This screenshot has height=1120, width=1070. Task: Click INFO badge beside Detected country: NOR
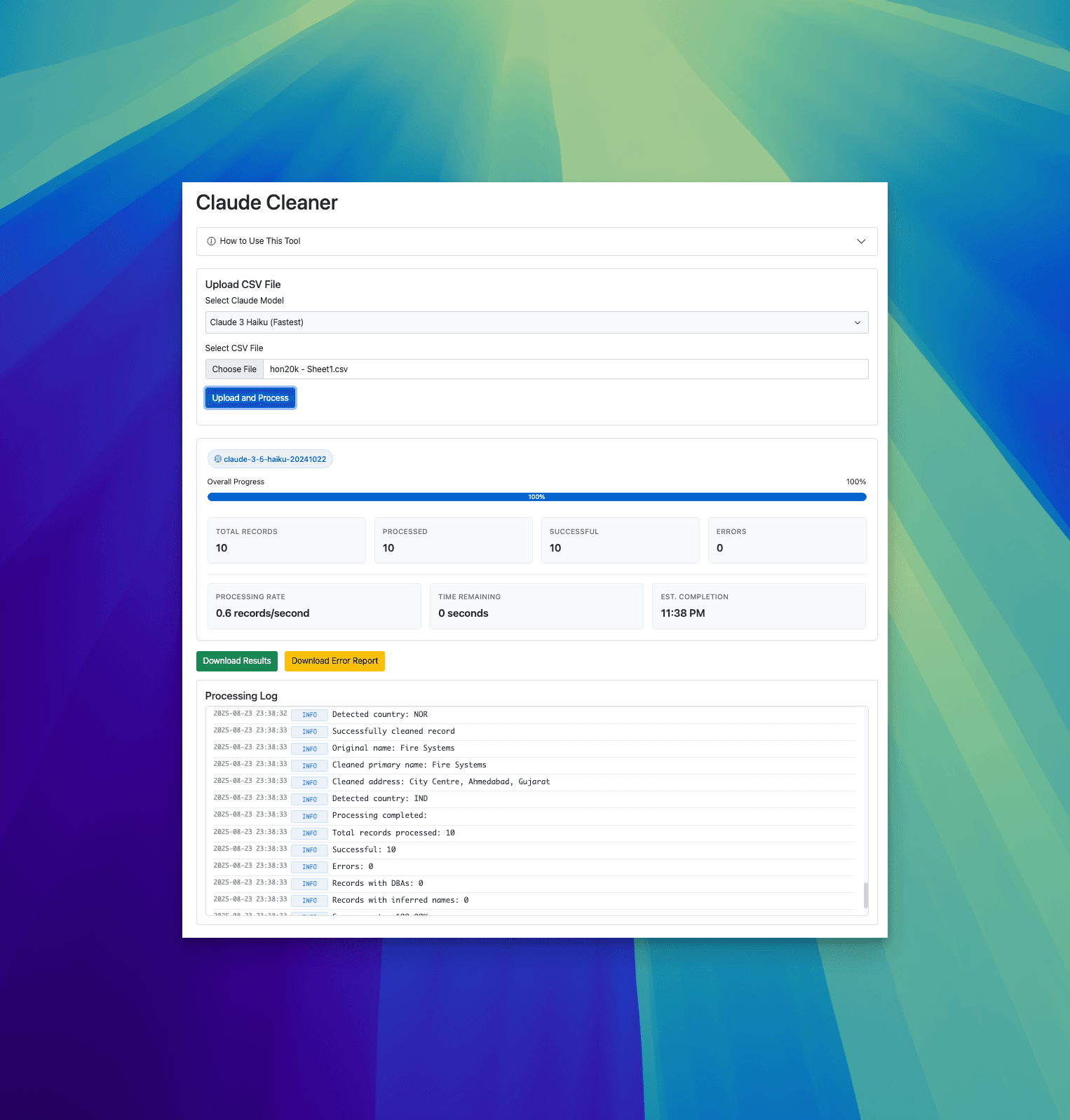click(x=309, y=715)
